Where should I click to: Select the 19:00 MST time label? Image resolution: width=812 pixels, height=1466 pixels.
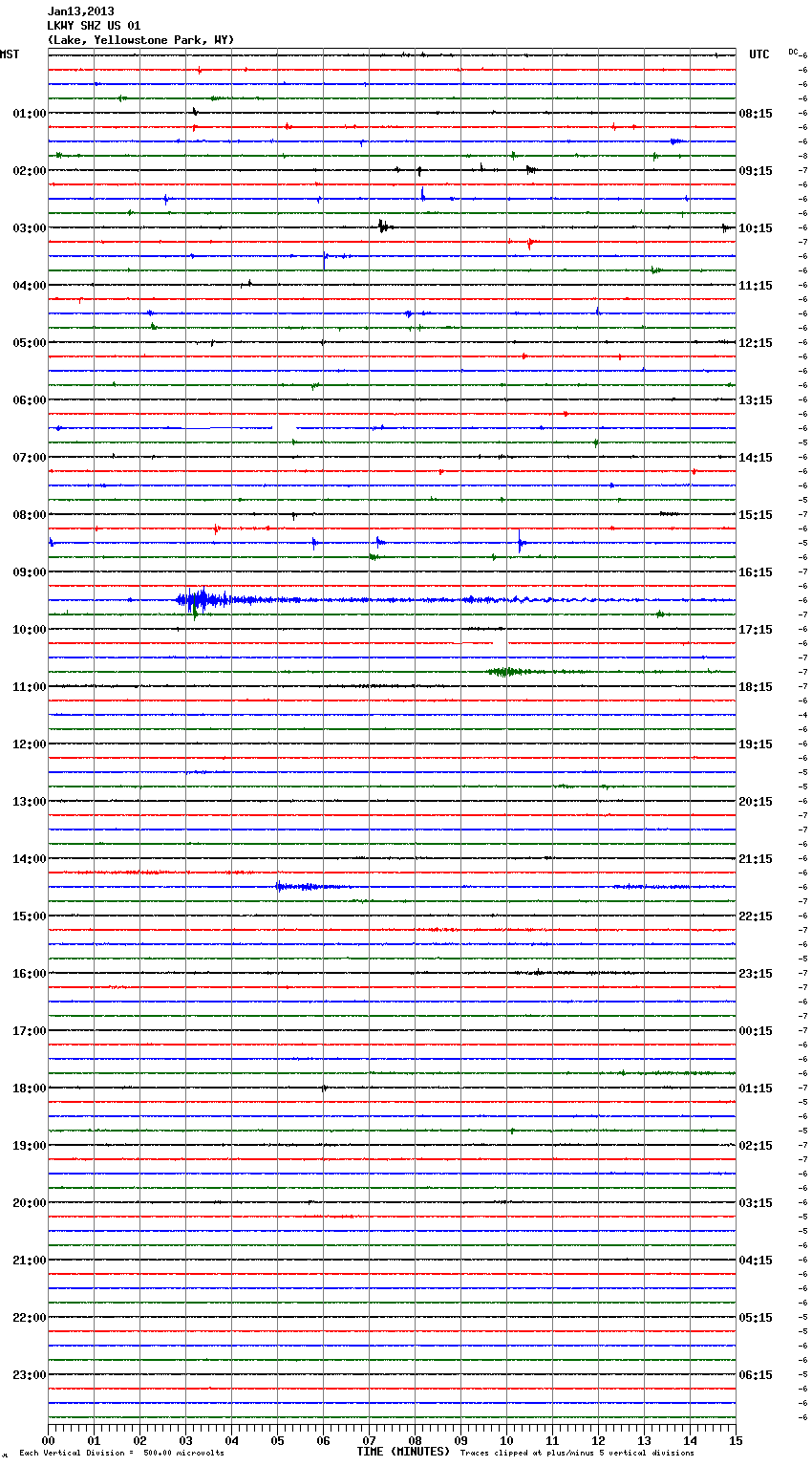[30, 1146]
